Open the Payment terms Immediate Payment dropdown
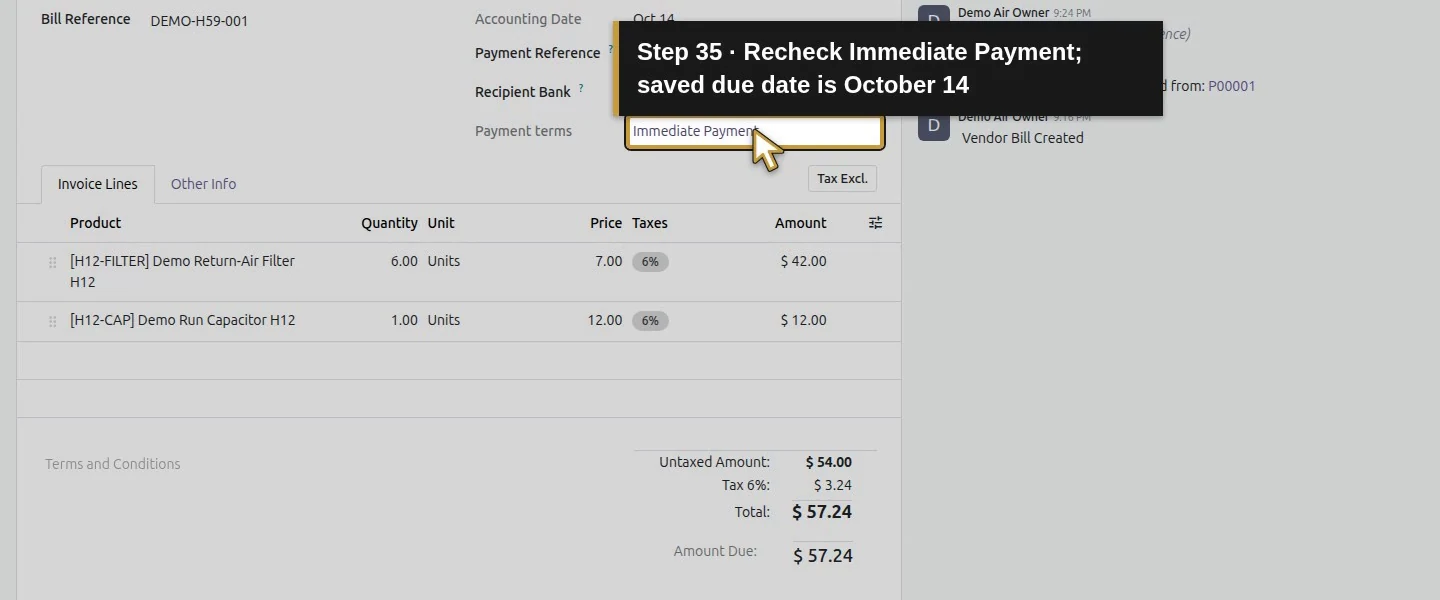Image resolution: width=1440 pixels, height=600 pixels. pos(755,131)
